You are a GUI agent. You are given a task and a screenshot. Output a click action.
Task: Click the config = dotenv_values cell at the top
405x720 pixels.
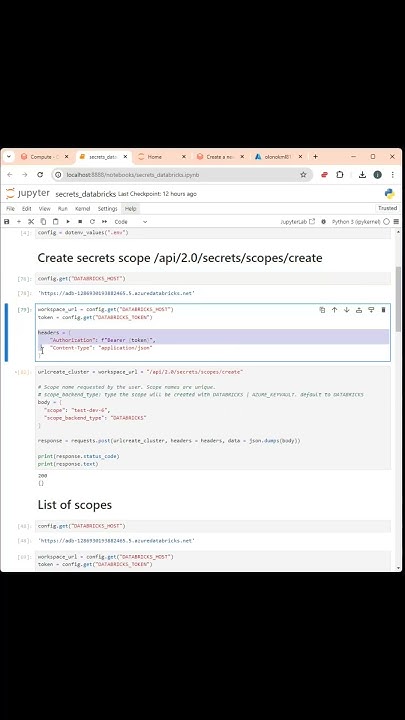point(213,233)
